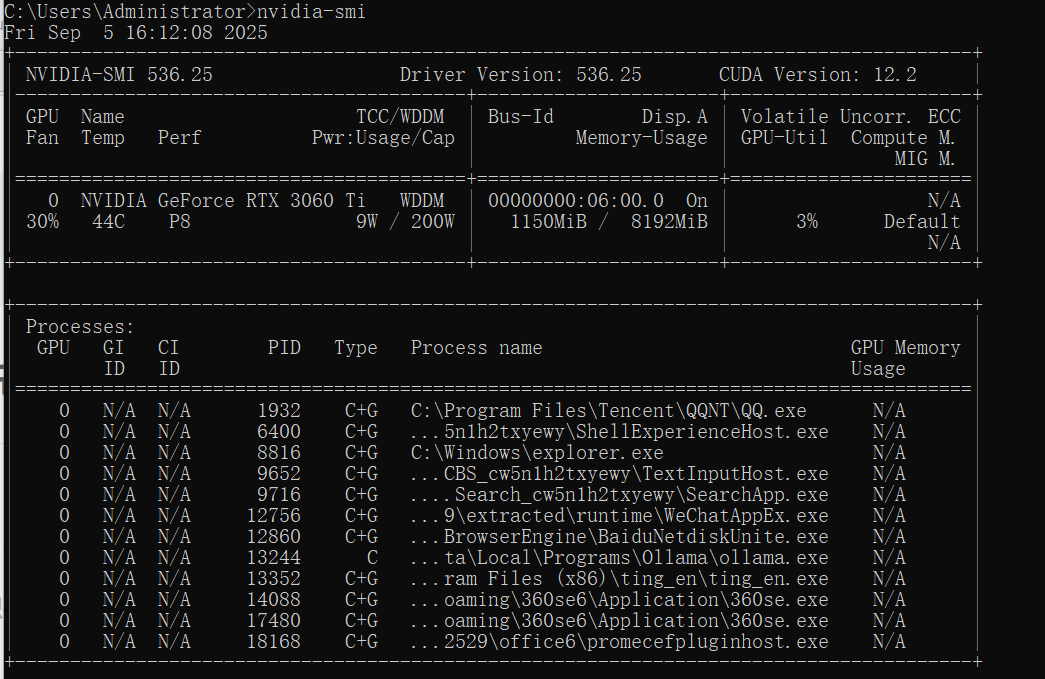This screenshot has height=679, width=1045.
Task: Click PID 9716
Action: (x=279, y=494)
